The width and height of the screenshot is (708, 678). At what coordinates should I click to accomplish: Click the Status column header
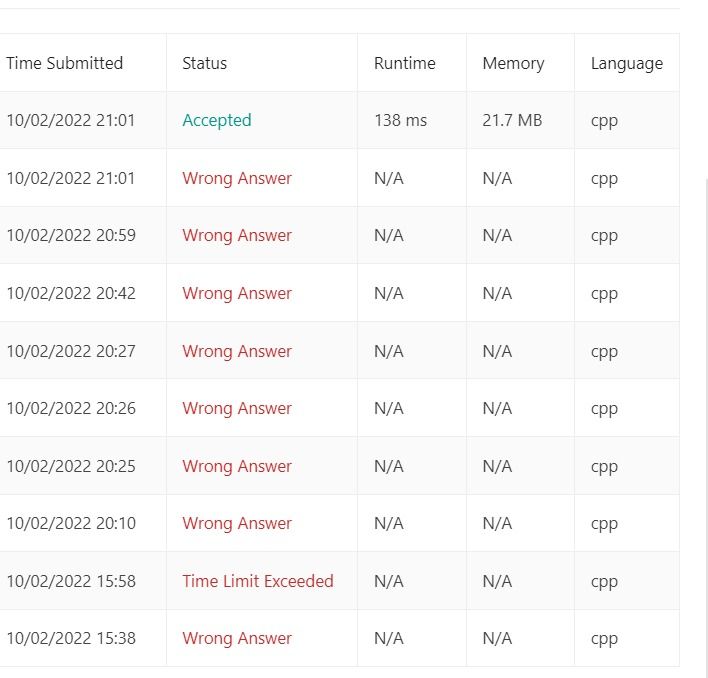(x=205, y=63)
